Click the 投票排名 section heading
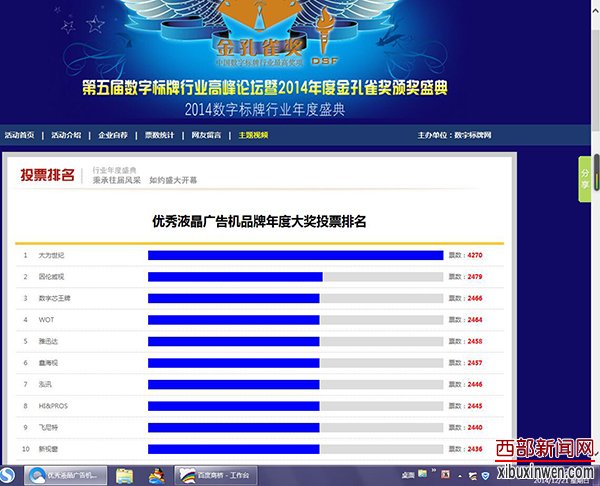Viewport: 600px width, 486px height. click(x=47, y=176)
